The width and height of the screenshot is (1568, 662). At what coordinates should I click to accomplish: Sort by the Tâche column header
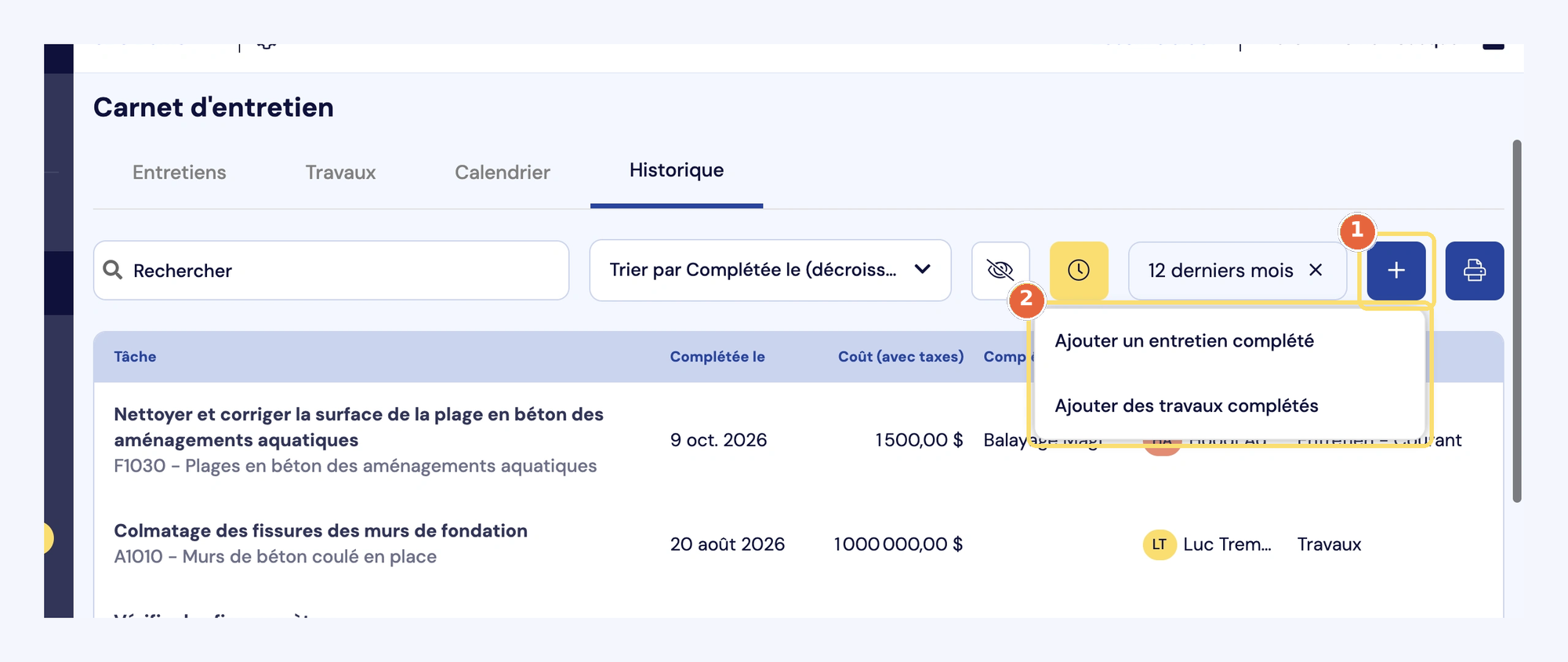click(x=135, y=357)
